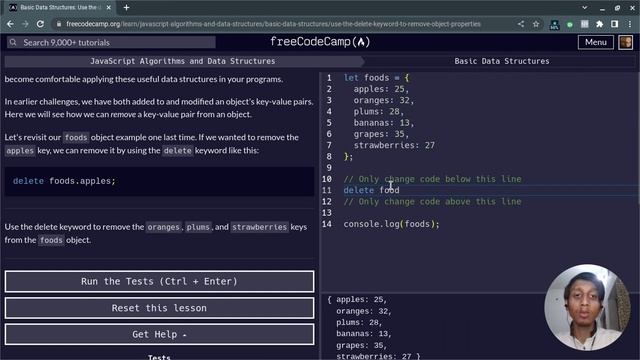Click the freeCodeCamp logo
Image resolution: width=640 pixels, height=360 pixels.
point(320,42)
